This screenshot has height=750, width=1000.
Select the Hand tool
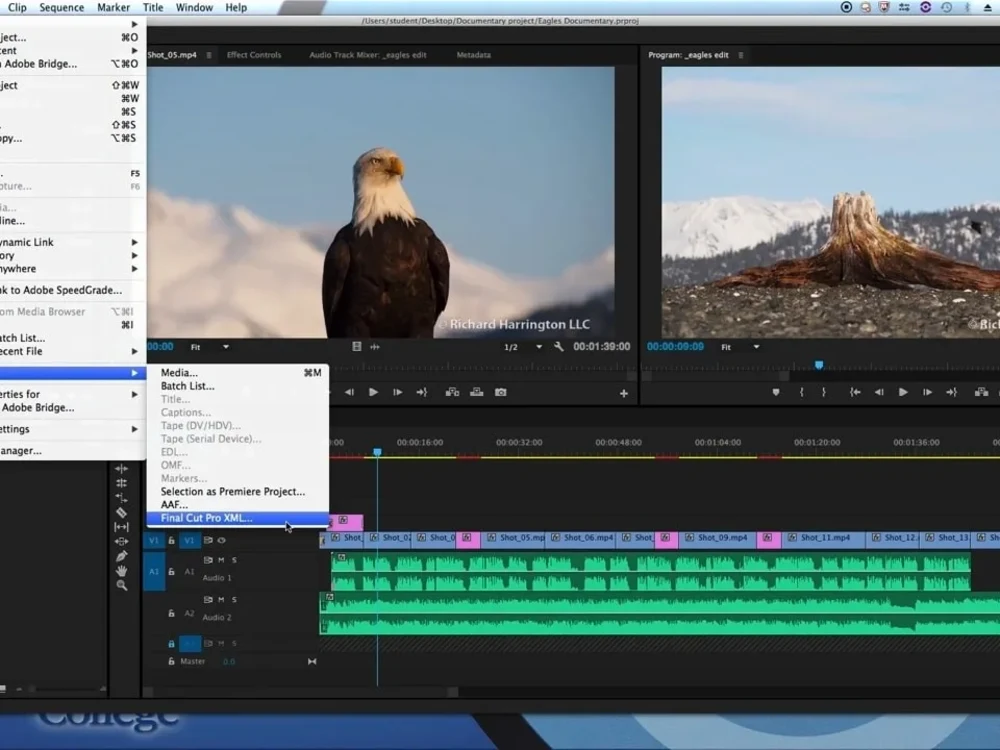click(x=121, y=571)
